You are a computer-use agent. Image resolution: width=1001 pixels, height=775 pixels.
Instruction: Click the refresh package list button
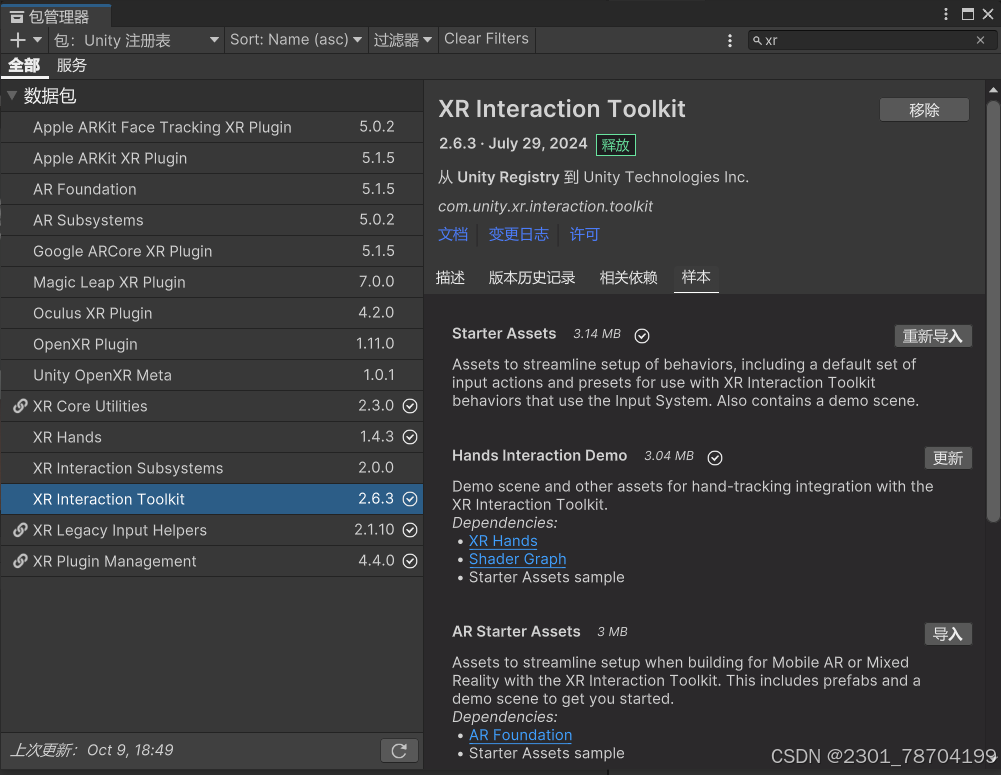(399, 750)
